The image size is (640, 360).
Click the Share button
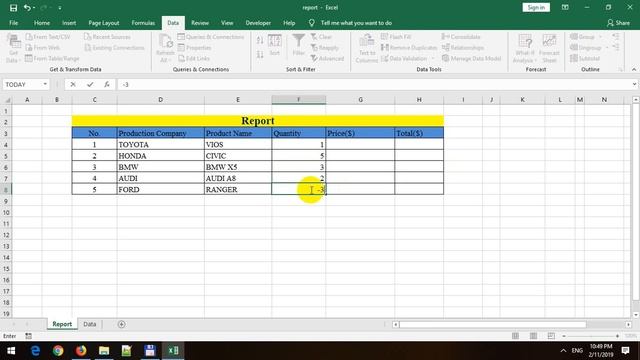(618, 23)
